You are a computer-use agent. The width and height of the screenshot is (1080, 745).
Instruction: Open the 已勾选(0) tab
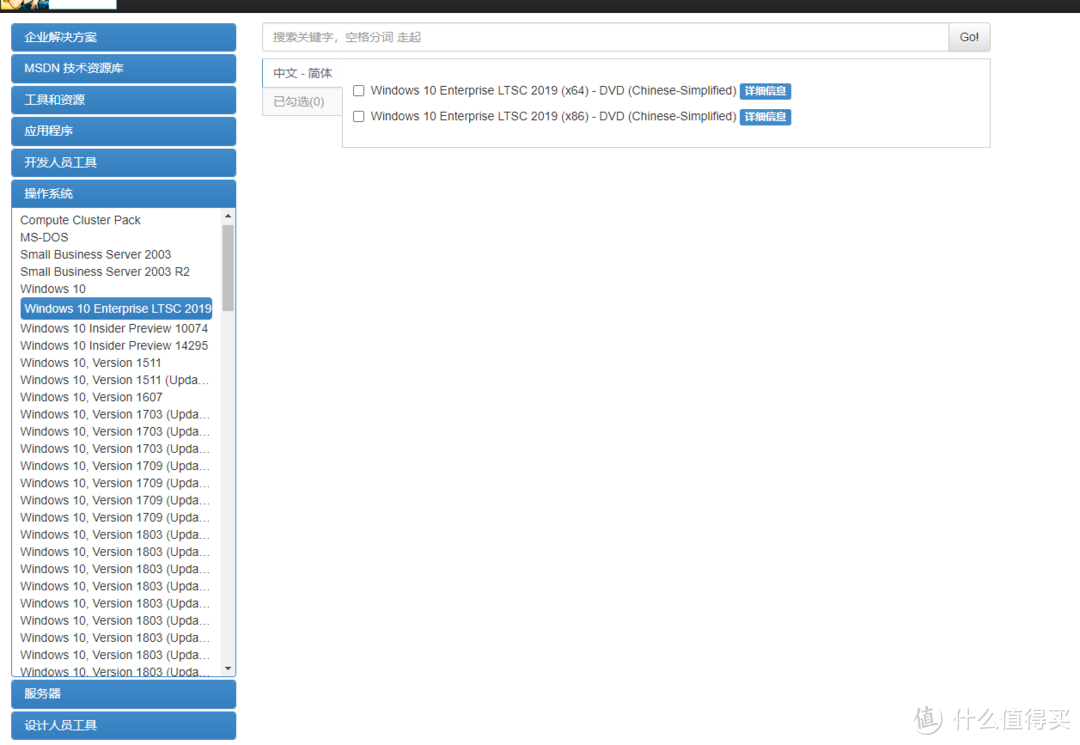coord(302,102)
